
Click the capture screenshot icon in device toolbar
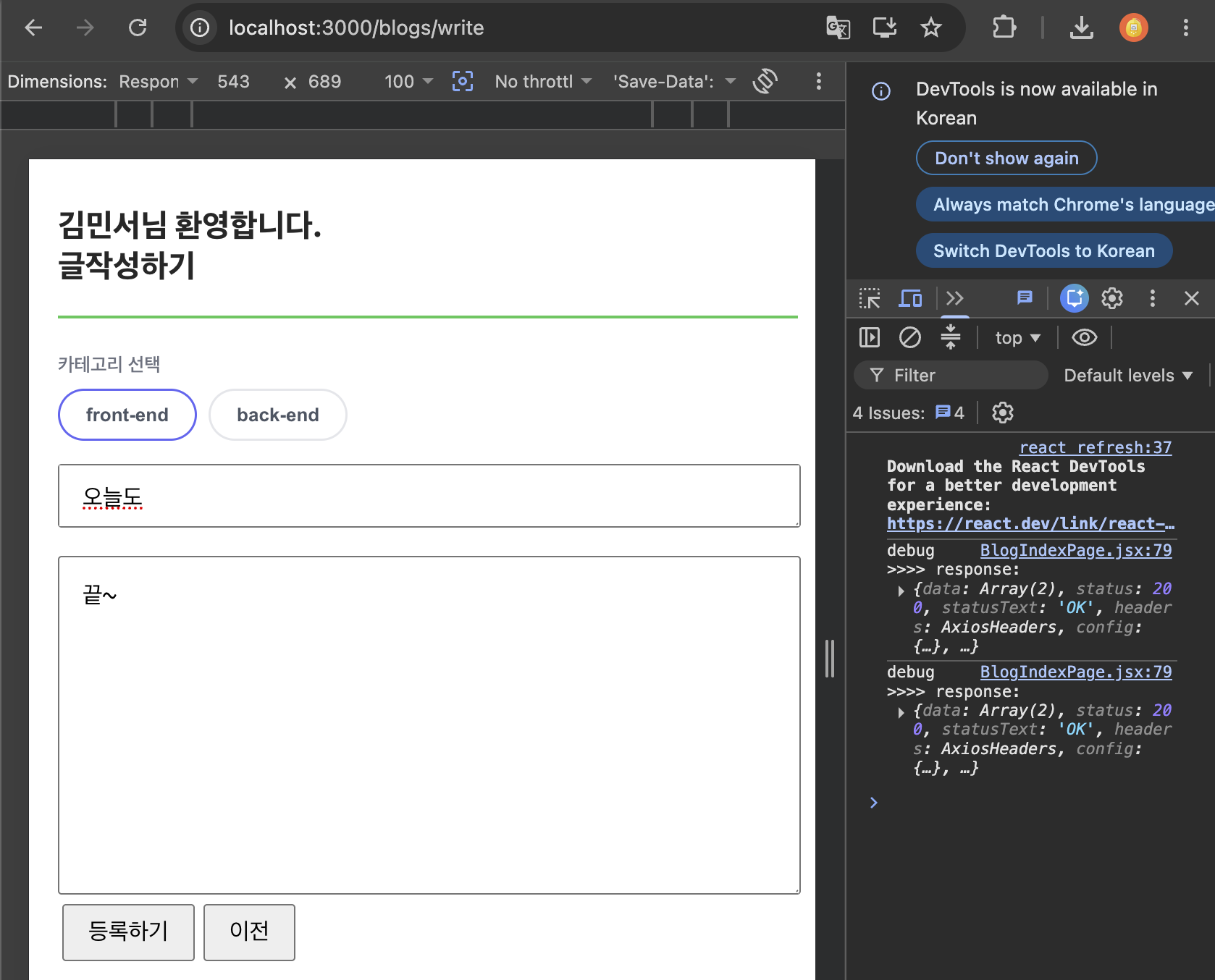[463, 81]
